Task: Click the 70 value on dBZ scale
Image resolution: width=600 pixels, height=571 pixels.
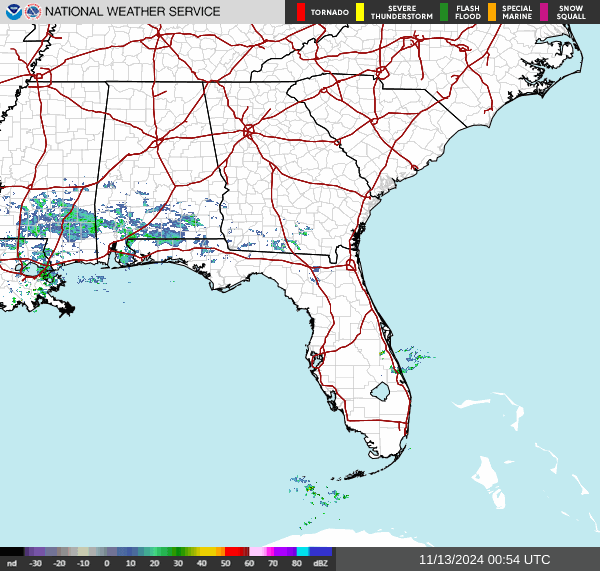Action: 273,563
